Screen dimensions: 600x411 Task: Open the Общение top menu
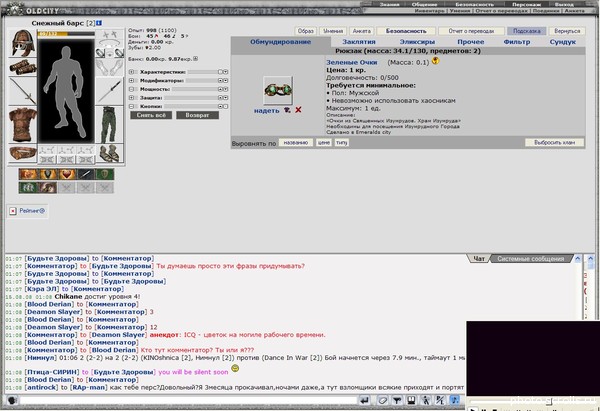pyautogui.click(x=424, y=5)
